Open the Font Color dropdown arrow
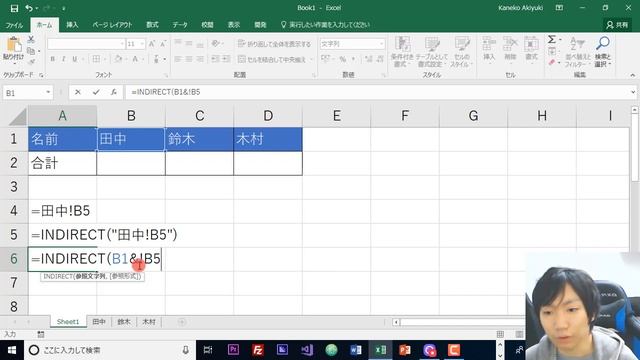 (x=142, y=60)
